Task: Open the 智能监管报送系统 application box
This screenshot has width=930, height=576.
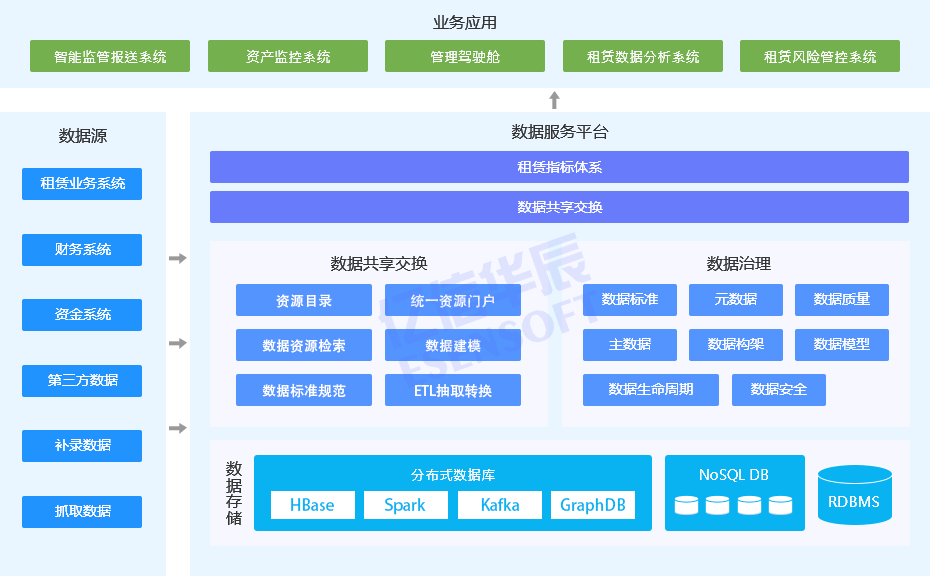Action: [x=110, y=57]
